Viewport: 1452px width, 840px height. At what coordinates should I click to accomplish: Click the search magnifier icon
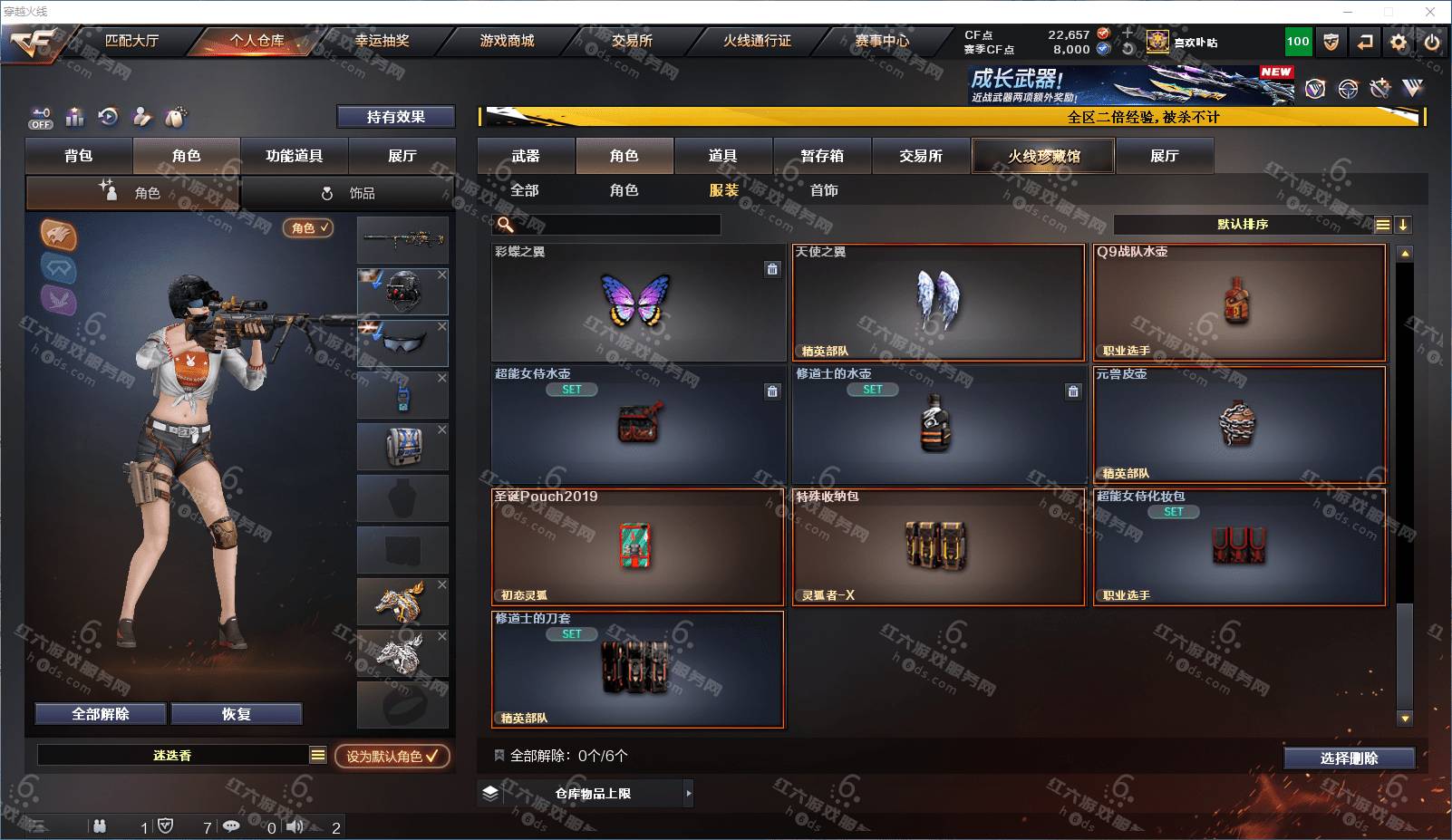pos(506,224)
